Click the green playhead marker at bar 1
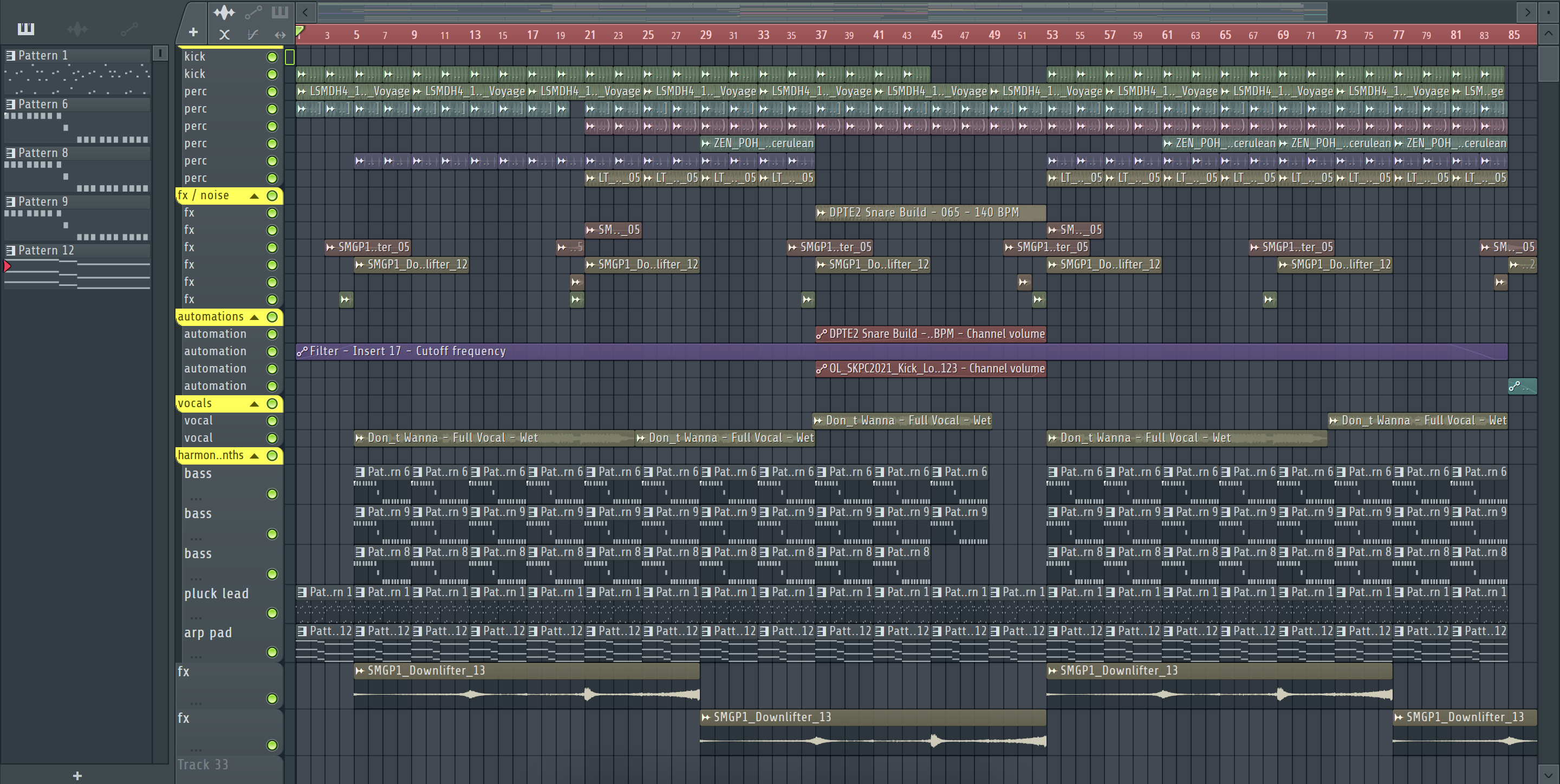 click(300, 30)
